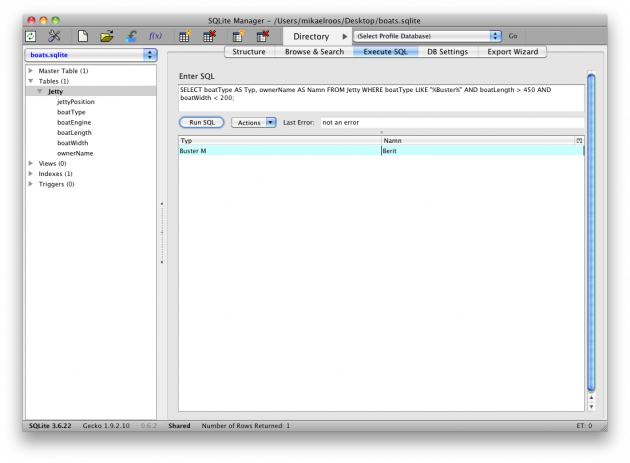Click the Run SQL button

[202, 123]
